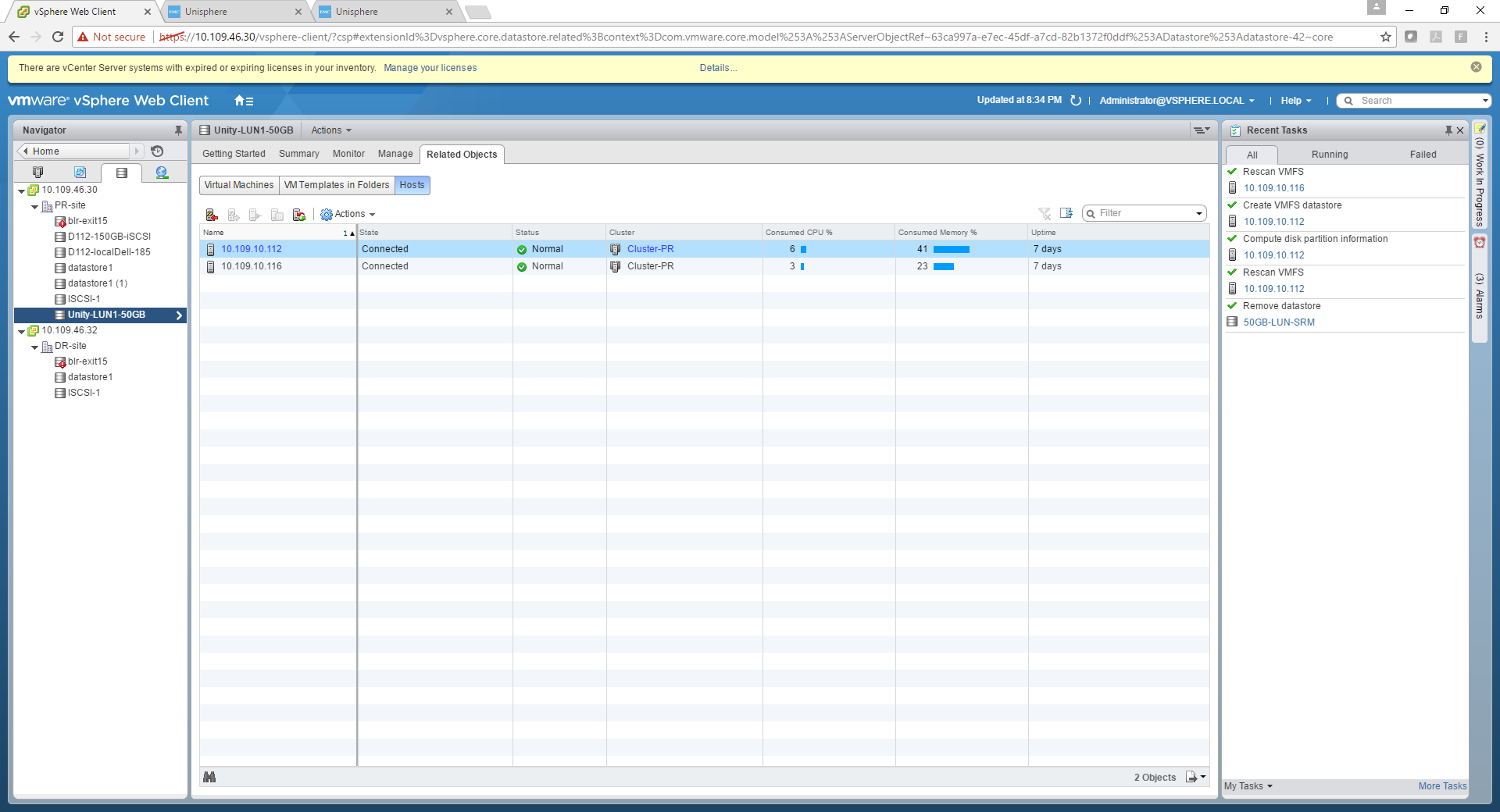Screen dimensions: 1500x812
Task: Select the Networking navigator tab icon
Action: click(x=162, y=173)
